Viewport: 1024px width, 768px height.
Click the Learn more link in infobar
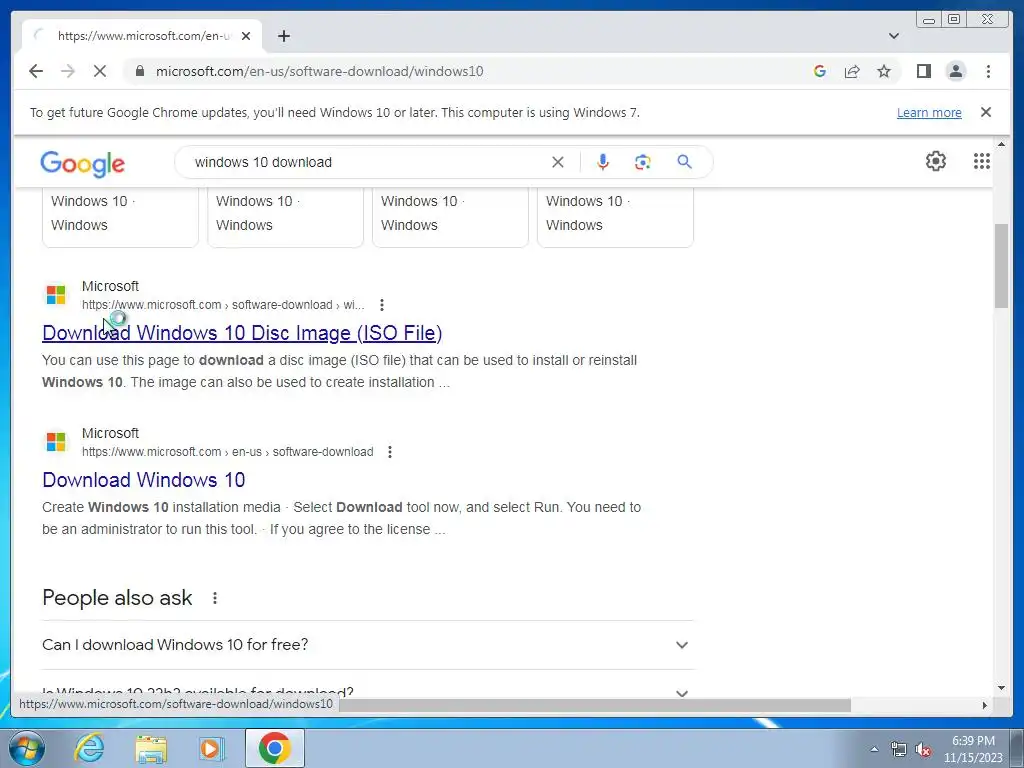pyautogui.click(x=929, y=112)
